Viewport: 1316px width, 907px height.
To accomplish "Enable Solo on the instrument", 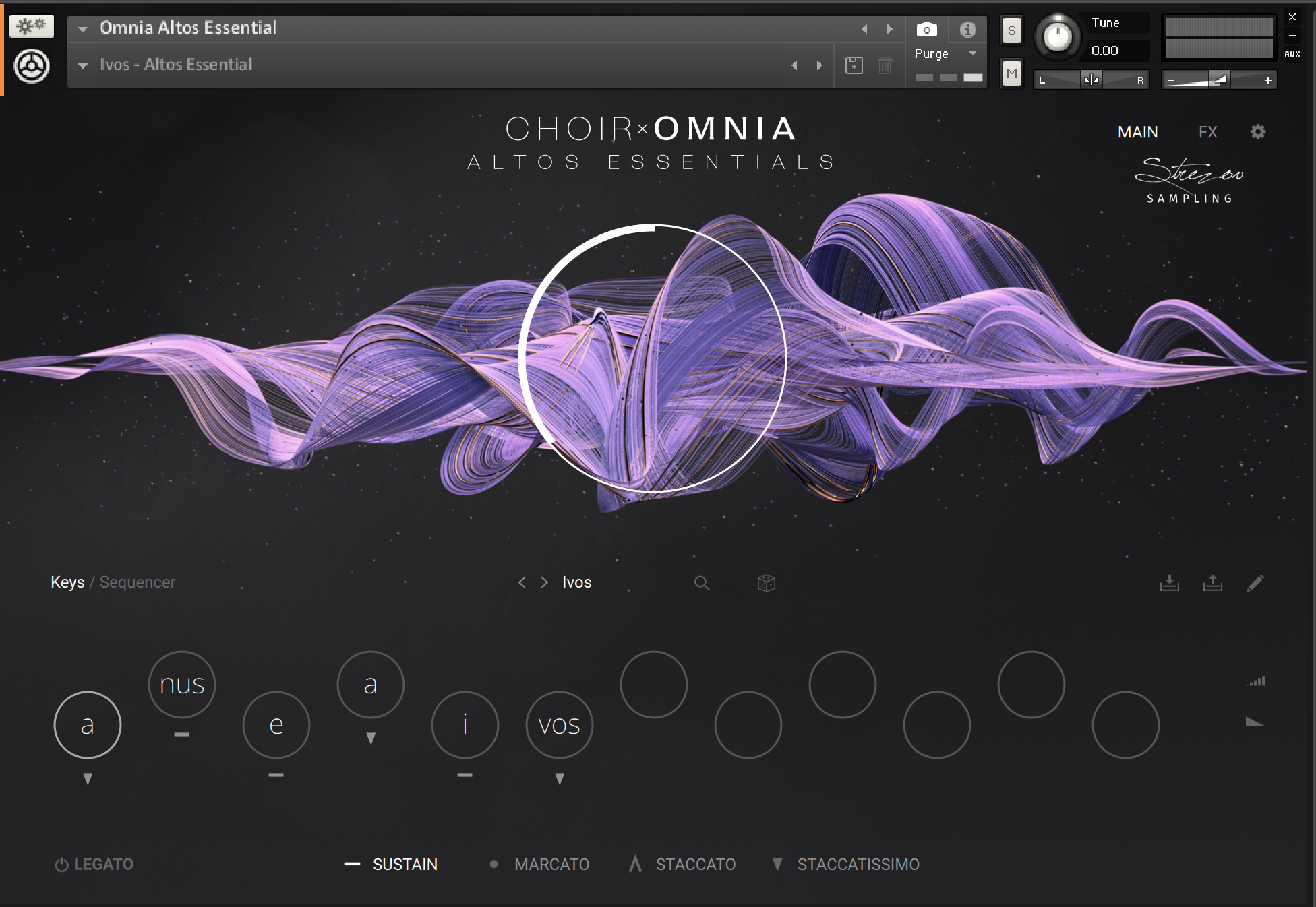I will pos(1011,30).
